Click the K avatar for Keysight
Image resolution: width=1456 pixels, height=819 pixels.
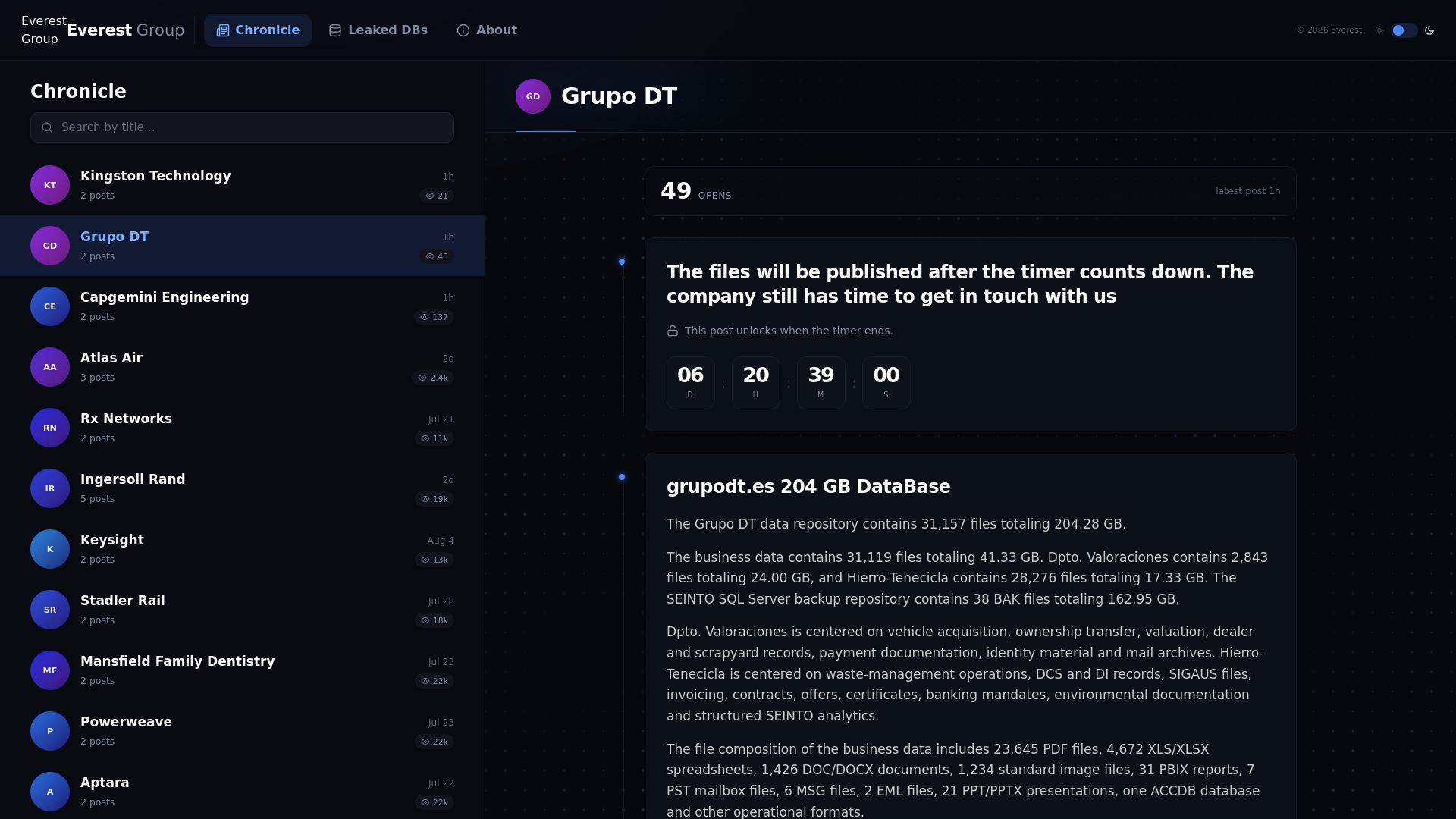(x=50, y=549)
